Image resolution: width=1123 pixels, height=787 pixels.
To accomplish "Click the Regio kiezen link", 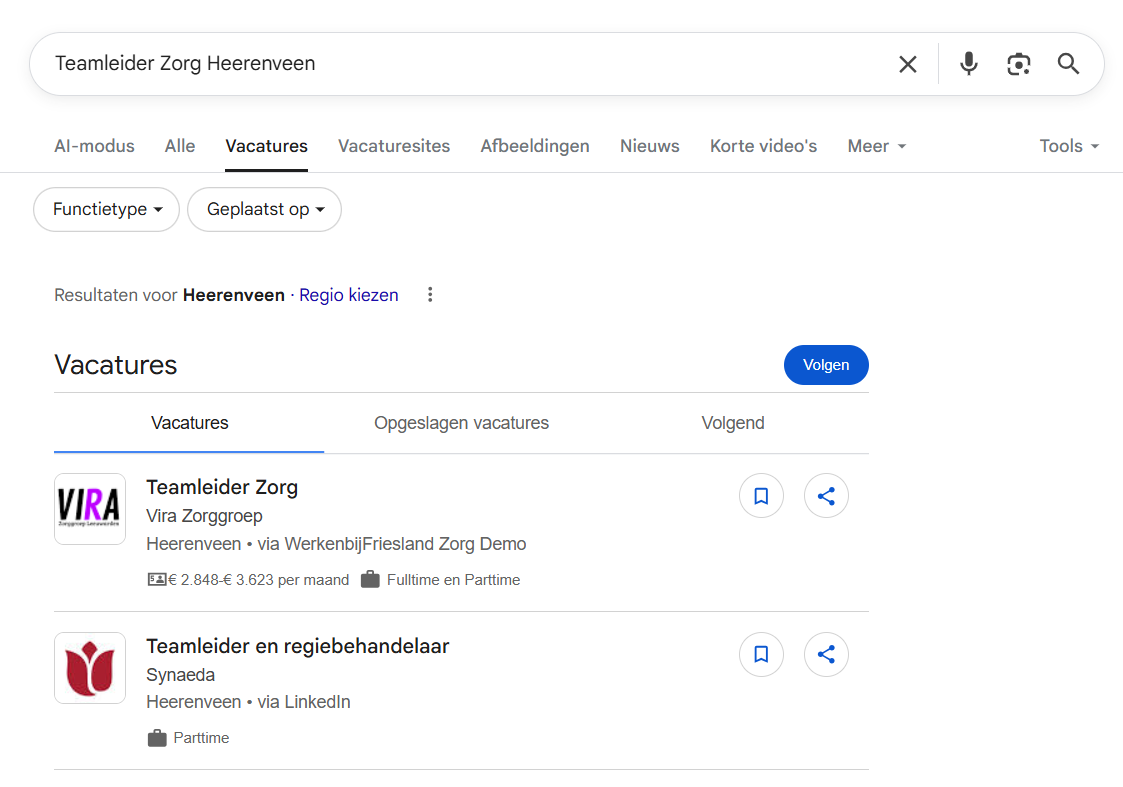I will coord(349,295).
